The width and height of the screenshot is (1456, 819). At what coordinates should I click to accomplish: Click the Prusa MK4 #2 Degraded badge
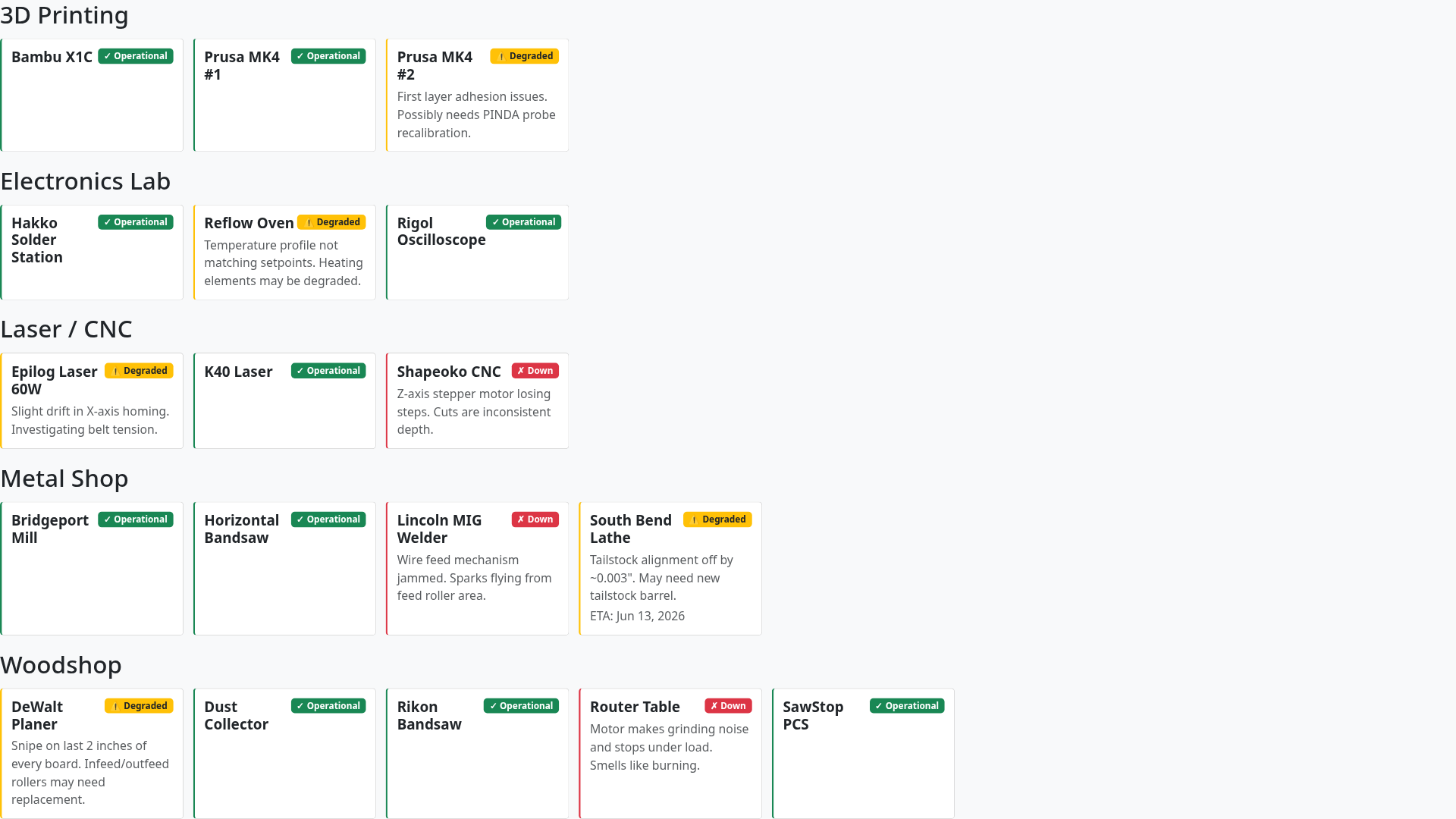point(525,56)
